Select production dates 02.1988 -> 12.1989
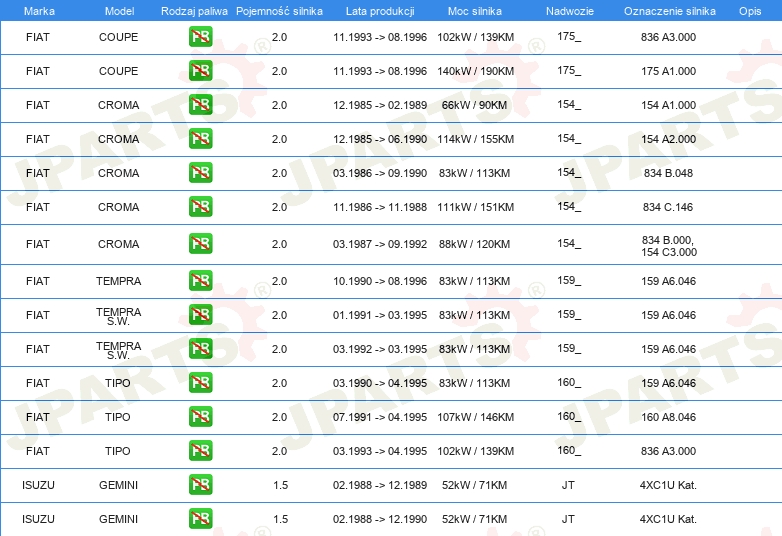Image resolution: width=782 pixels, height=536 pixels. point(380,485)
